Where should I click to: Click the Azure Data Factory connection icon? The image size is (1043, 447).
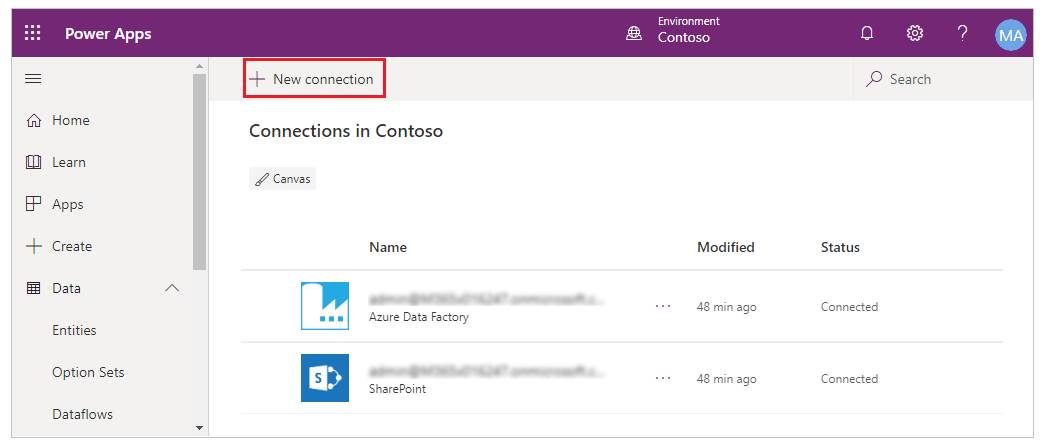325,306
